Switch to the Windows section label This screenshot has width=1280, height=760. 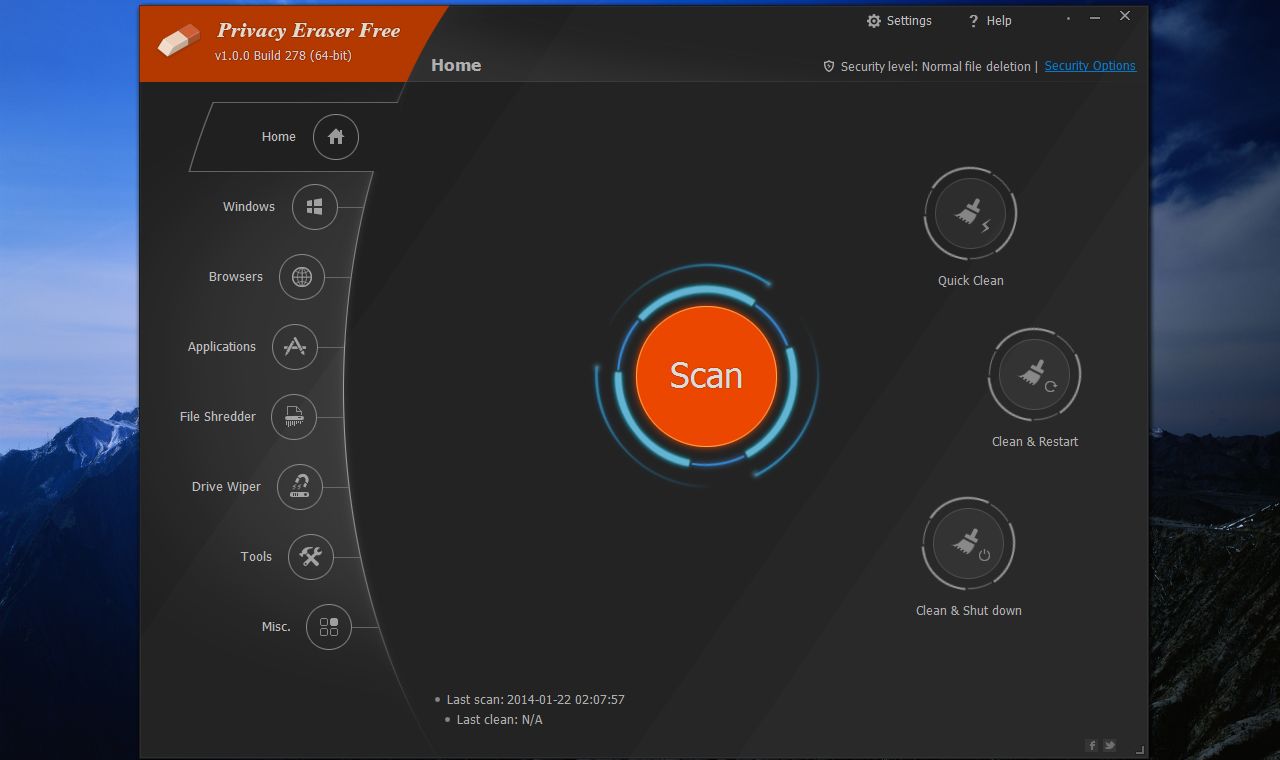[249, 207]
